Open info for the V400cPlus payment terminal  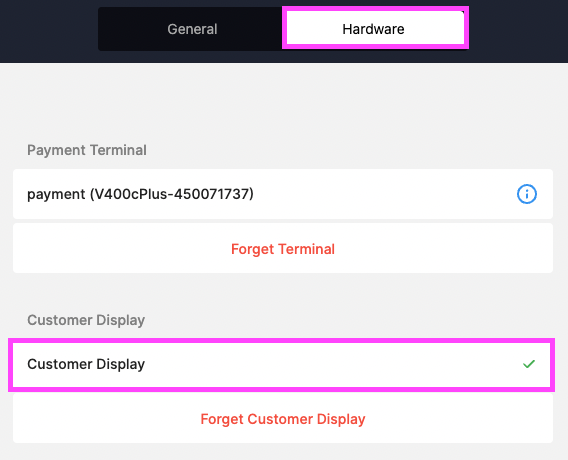click(526, 194)
